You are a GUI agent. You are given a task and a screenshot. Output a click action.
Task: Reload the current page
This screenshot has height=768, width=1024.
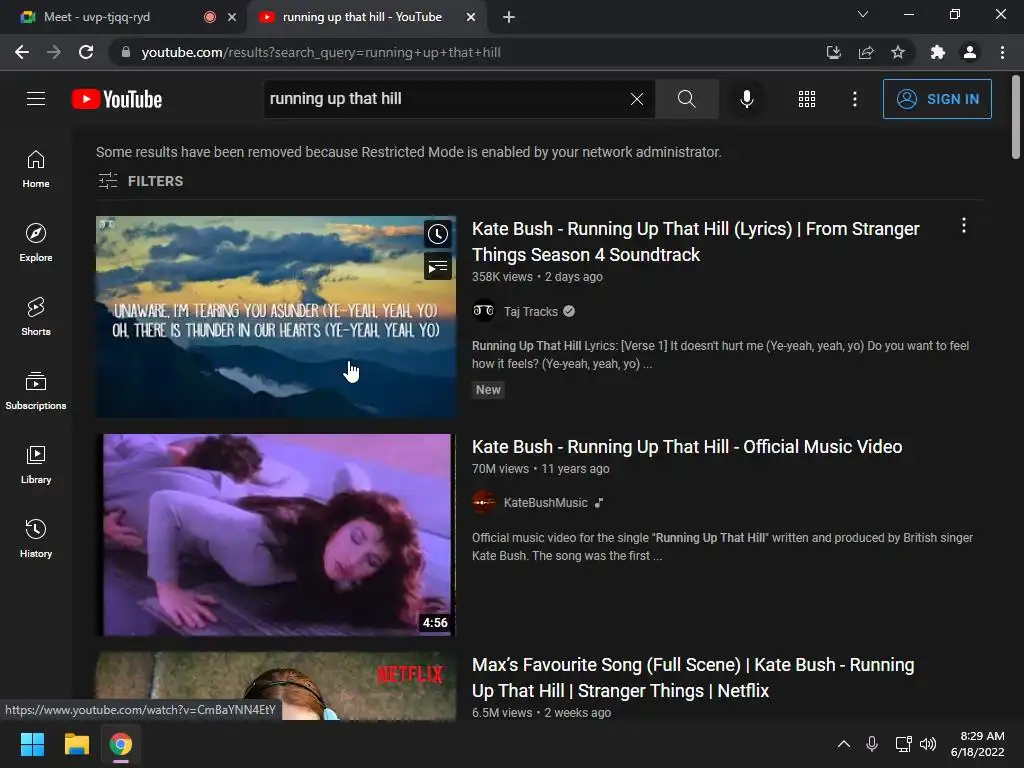coord(86,52)
